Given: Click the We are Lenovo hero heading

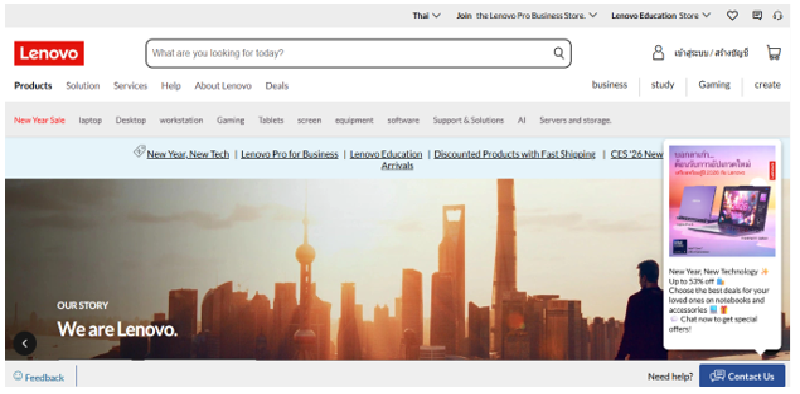Looking at the screenshot, I should [117, 329].
